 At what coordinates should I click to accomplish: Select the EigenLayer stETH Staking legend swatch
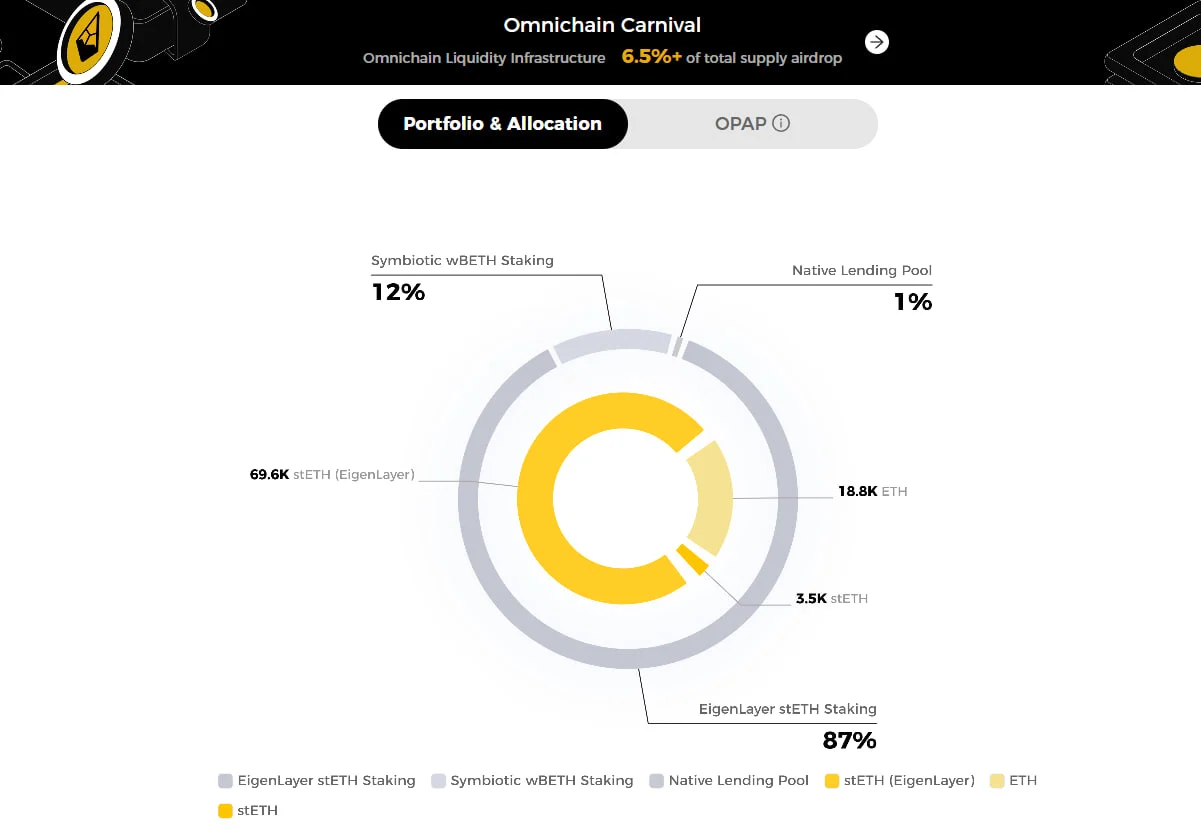point(223,780)
